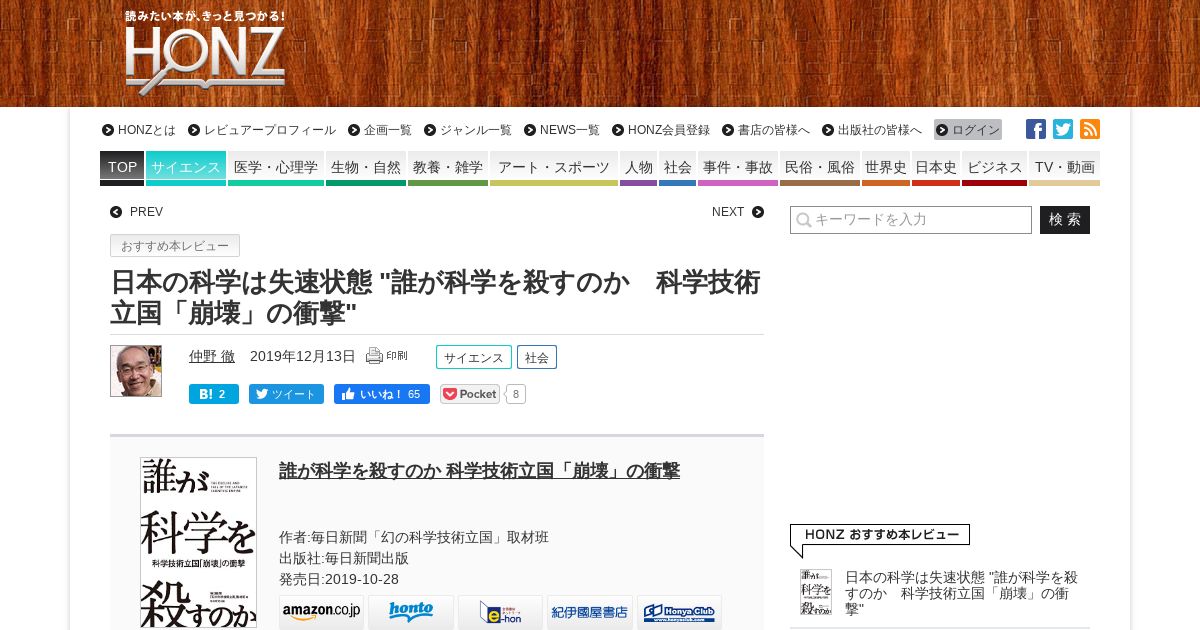Open the HONZ Facebook page icon
The width and height of the screenshot is (1200, 630).
(x=1036, y=129)
